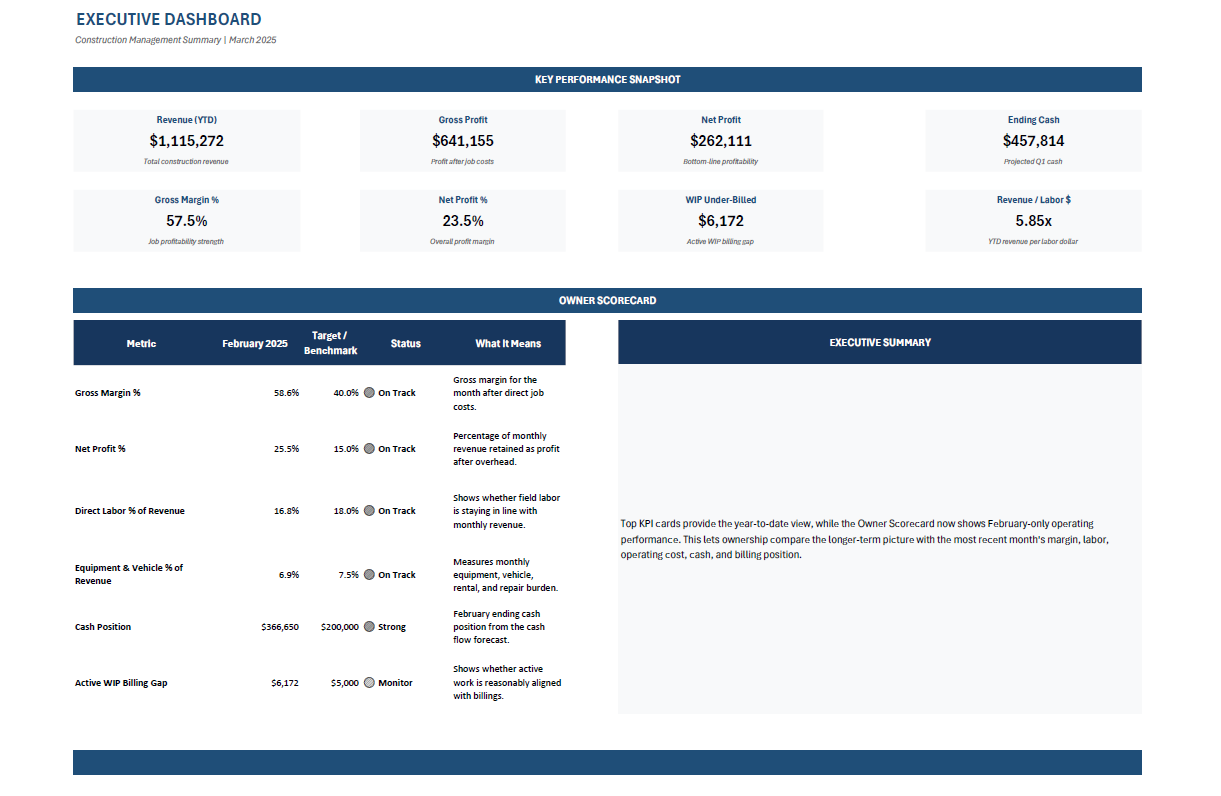Click the executive summary paragraph text
The image size is (1221, 796).
[864, 539]
